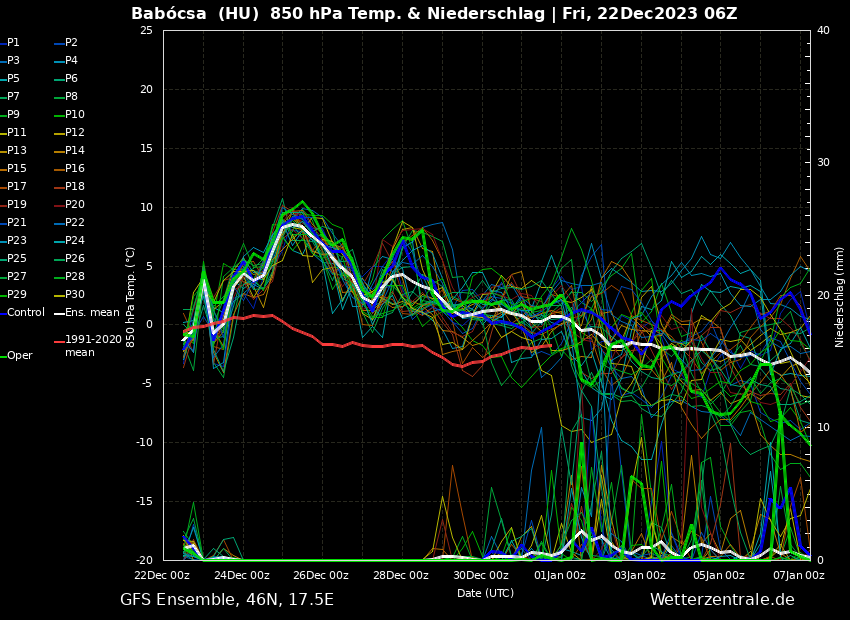Click the P1 legend entry

click(x=13, y=43)
